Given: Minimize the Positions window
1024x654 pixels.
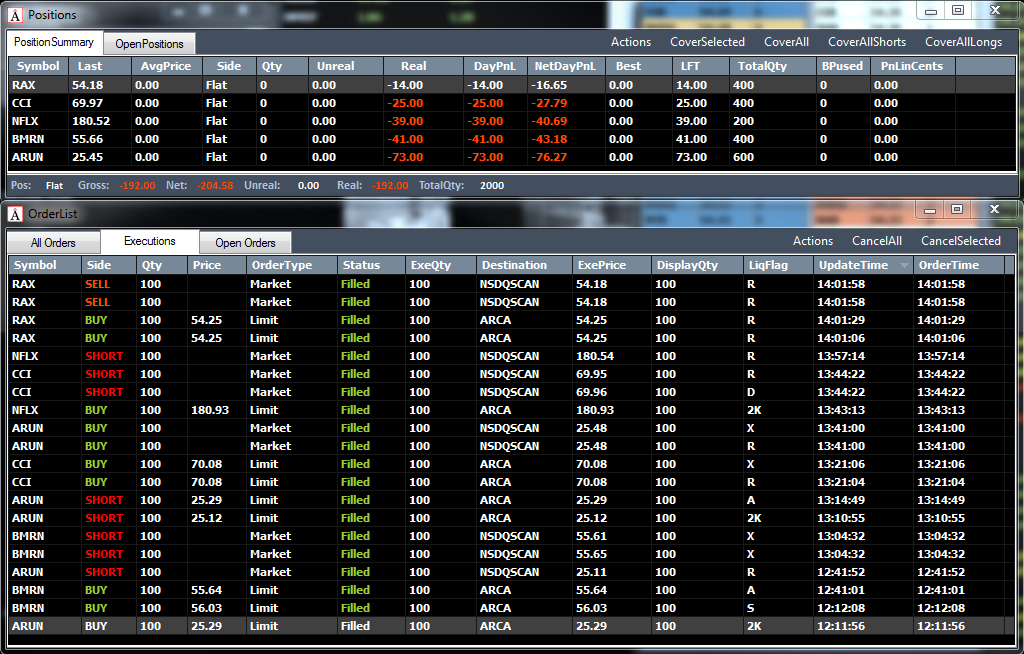Looking at the screenshot, I should [931, 11].
